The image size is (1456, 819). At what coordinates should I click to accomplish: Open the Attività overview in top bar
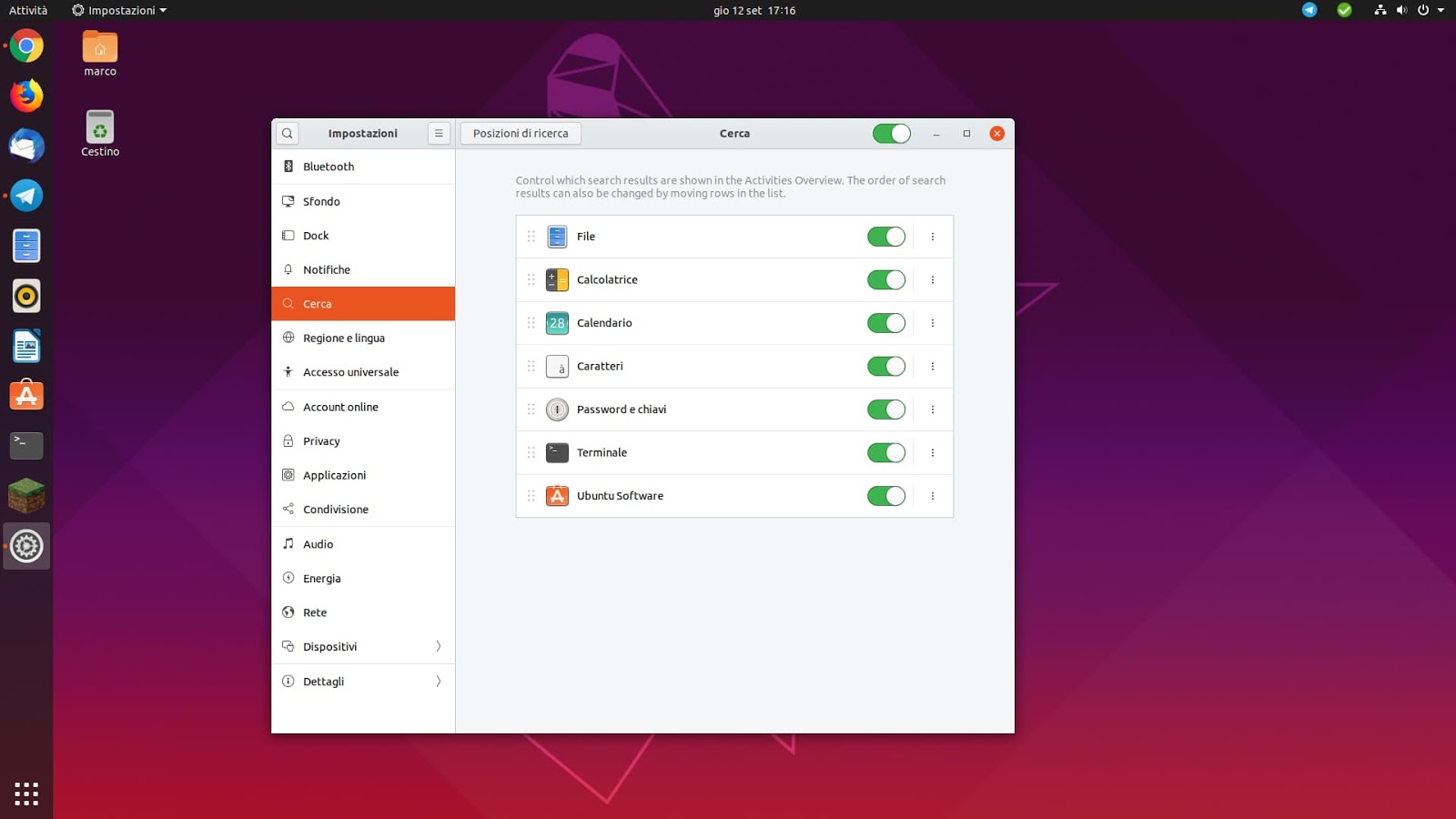coord(28,10)
